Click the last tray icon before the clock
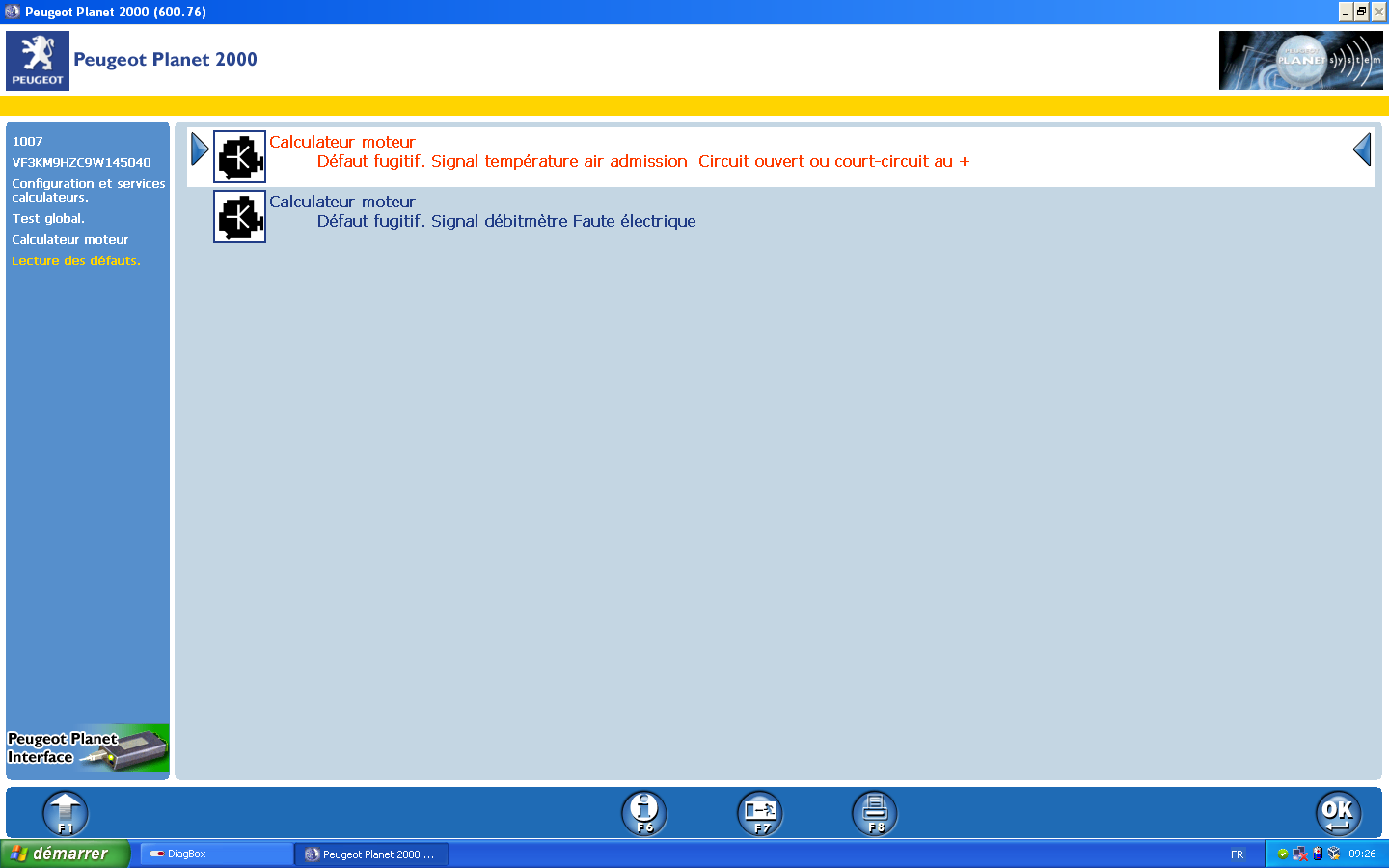The height and width of the screenshot is (868, 1389). click(x=1334, y=854)
